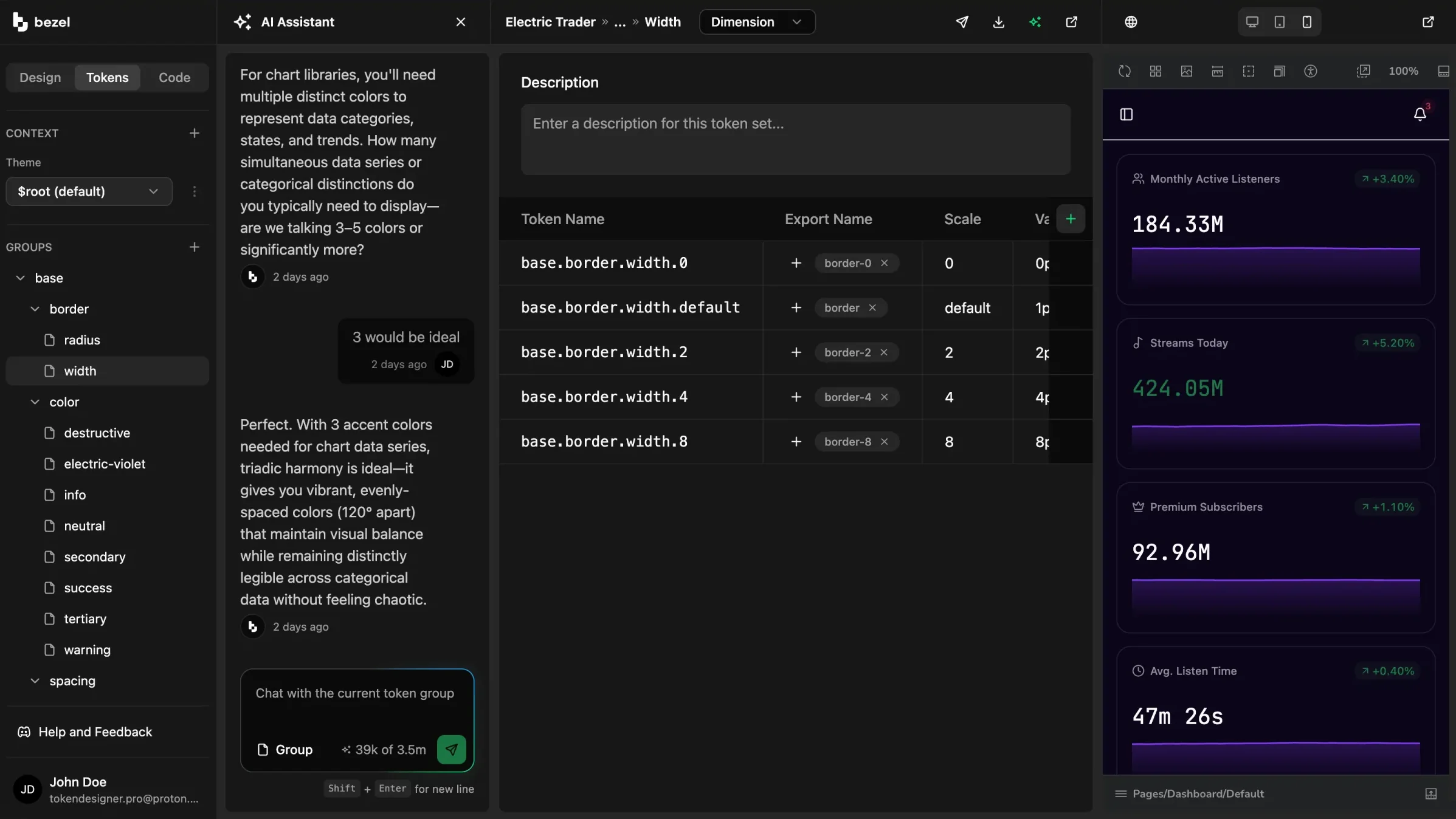Click the image icon in preview toolbar

(1187, 71)
